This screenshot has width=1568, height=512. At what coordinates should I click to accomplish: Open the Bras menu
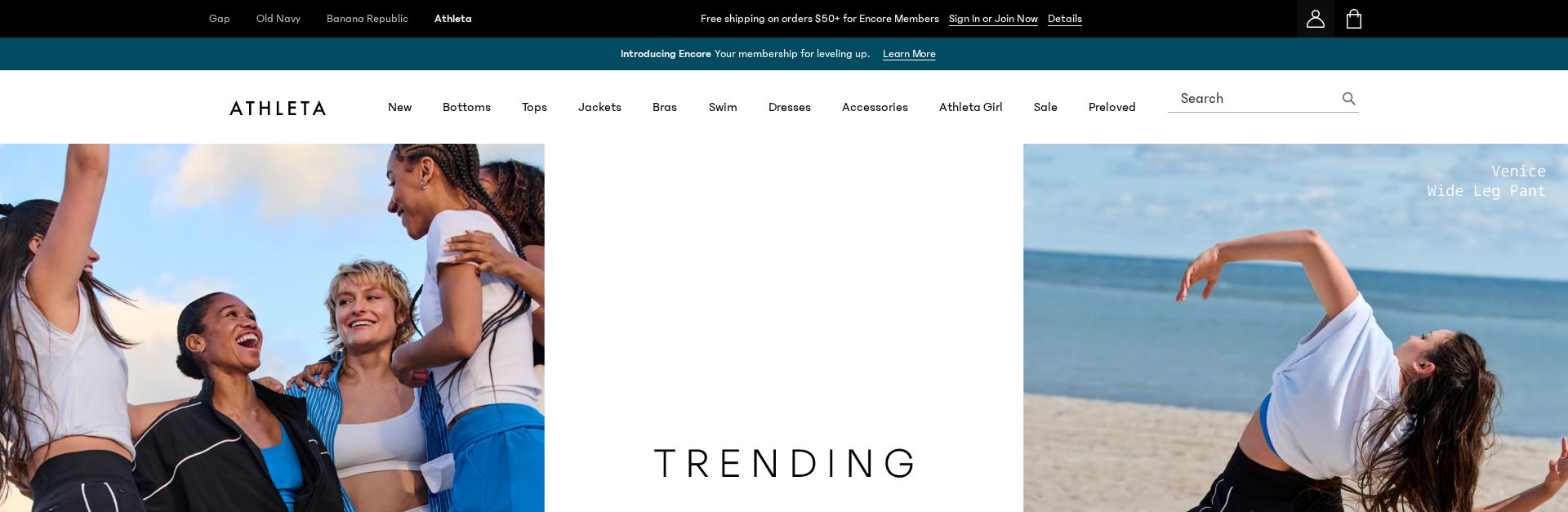[x=665, y=107]
